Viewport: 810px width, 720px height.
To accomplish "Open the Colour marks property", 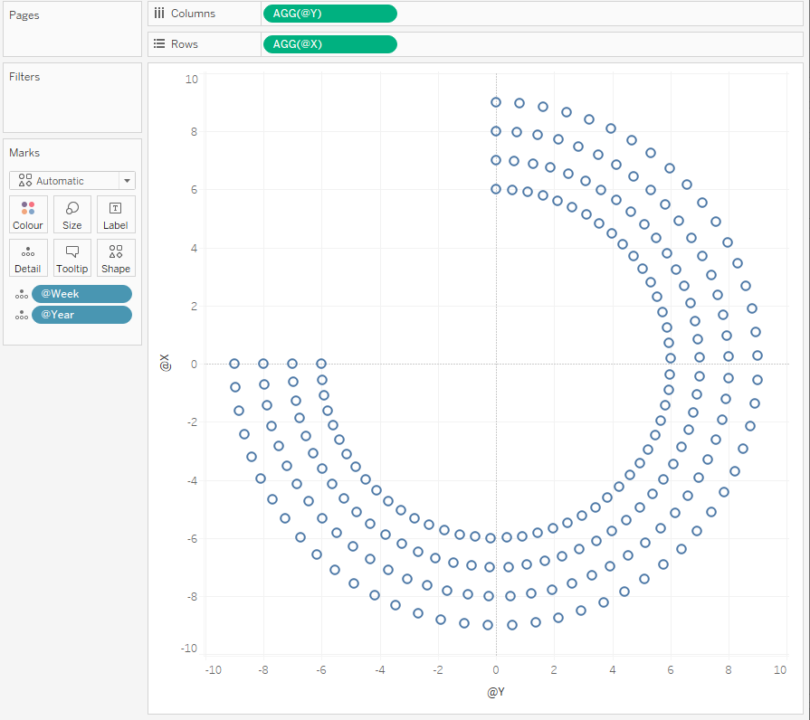I will point(27,214).
